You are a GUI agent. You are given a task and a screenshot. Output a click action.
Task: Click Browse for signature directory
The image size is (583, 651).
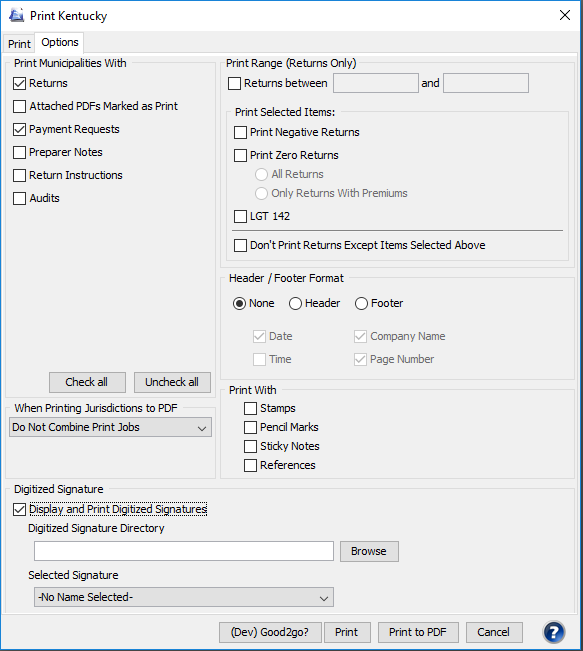tap(369, 551)
